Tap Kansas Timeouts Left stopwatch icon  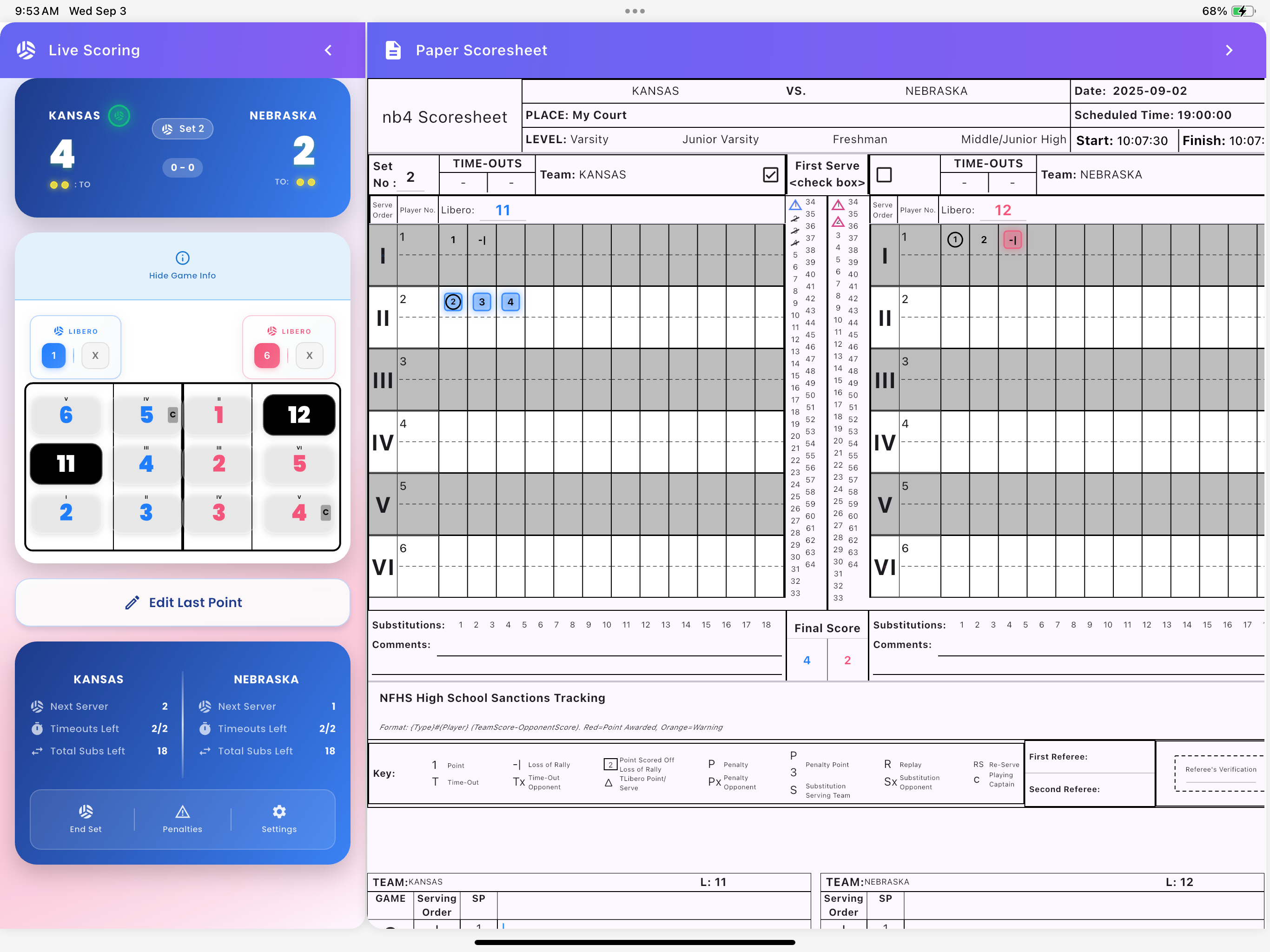(37, 728)
